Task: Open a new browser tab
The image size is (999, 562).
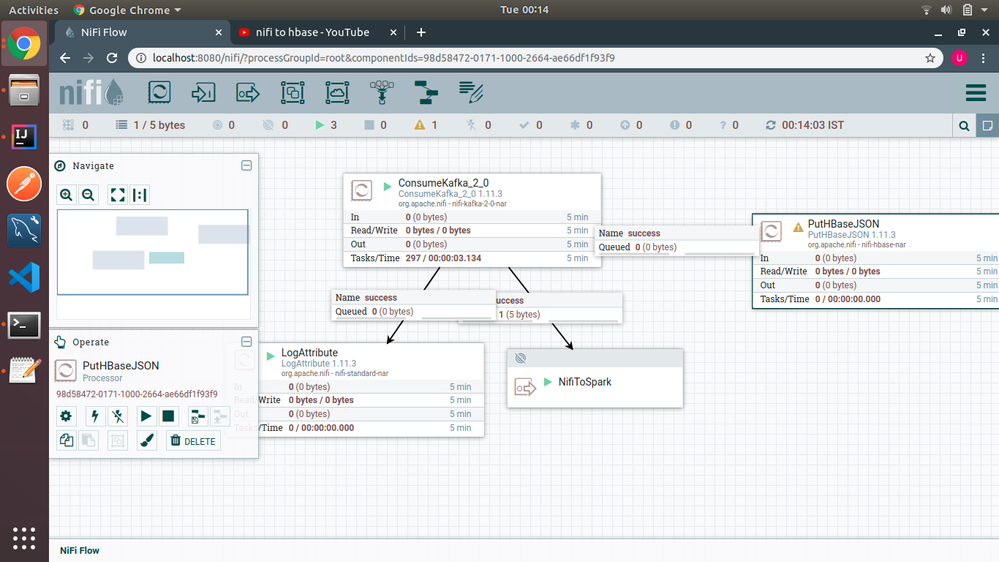Action: [x=421, y=32]
